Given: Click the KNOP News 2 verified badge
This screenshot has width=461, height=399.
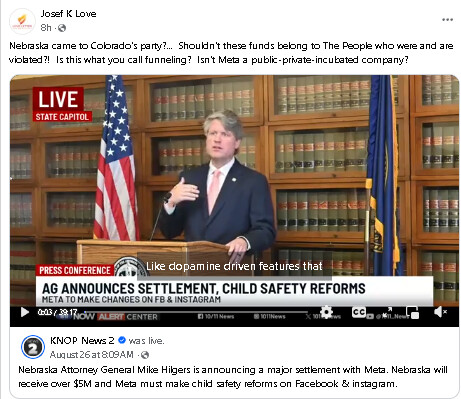Looking at the screenshot, I should point(122,340).
